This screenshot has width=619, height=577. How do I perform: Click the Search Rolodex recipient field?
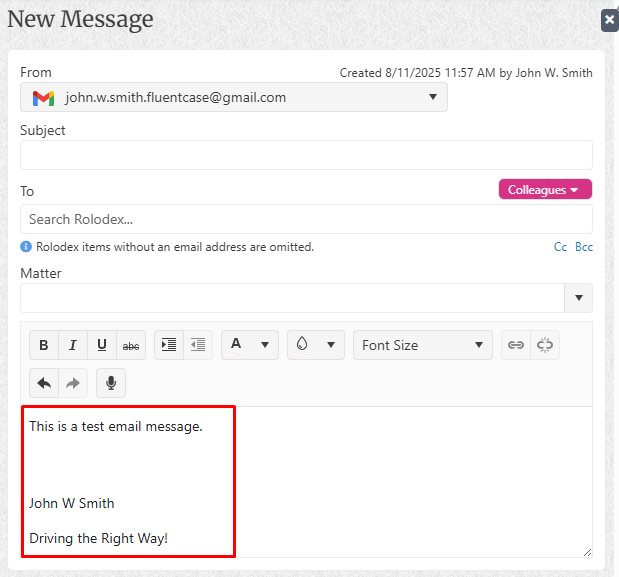(x=306, y=219)
